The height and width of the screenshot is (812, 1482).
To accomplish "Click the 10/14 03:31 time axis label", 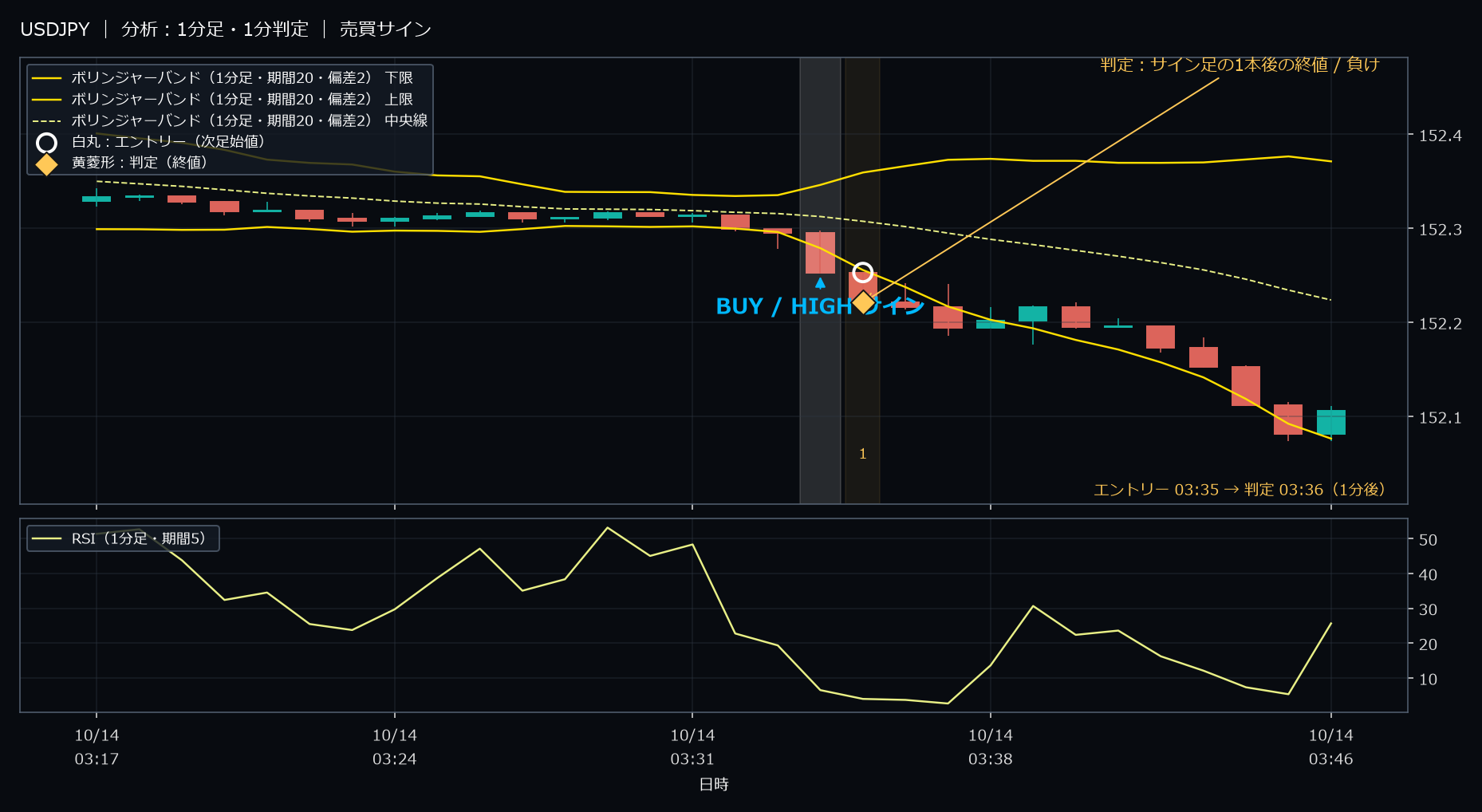I will click(692, 747).
